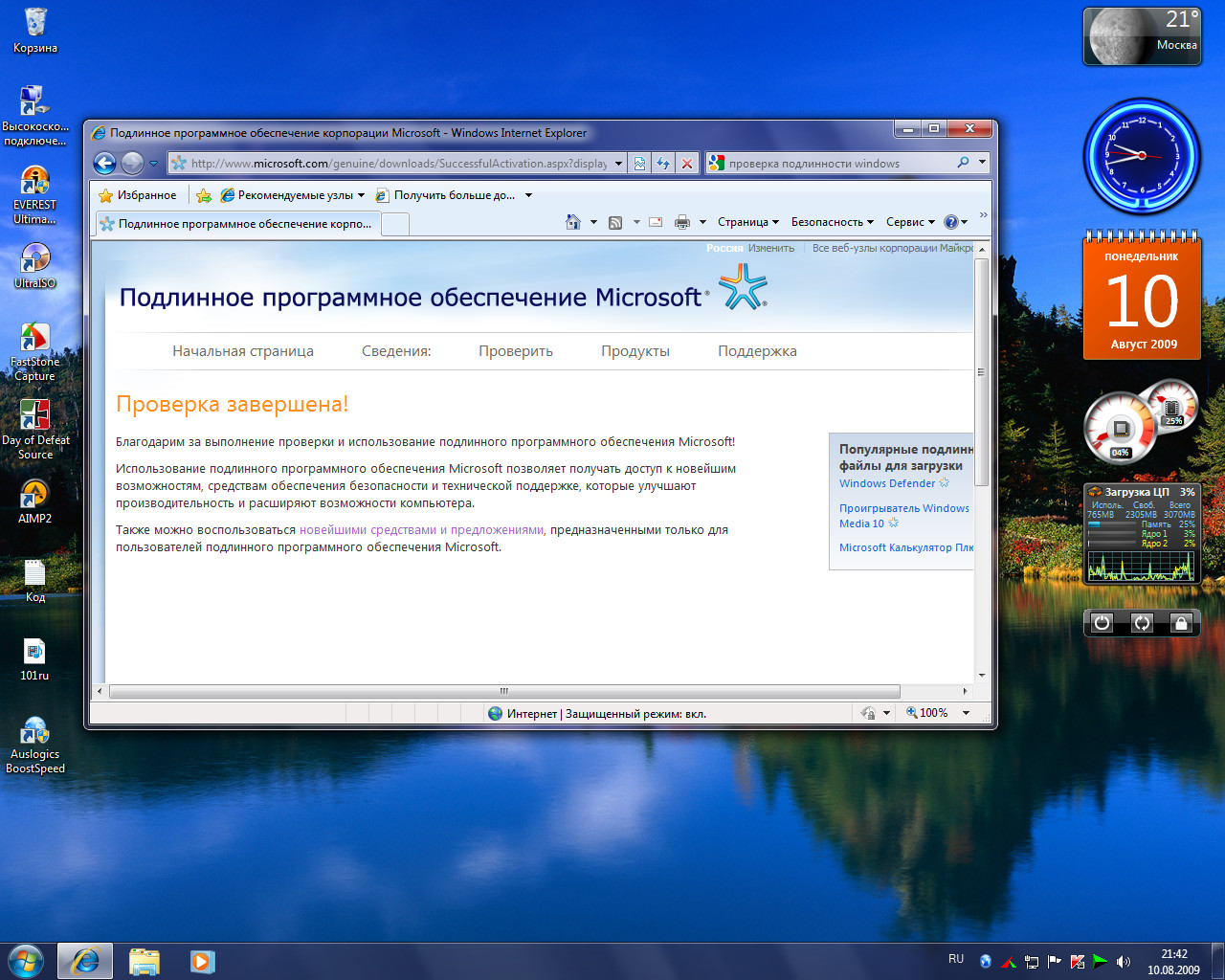Click the RU language indicator

tap(956, 959)
